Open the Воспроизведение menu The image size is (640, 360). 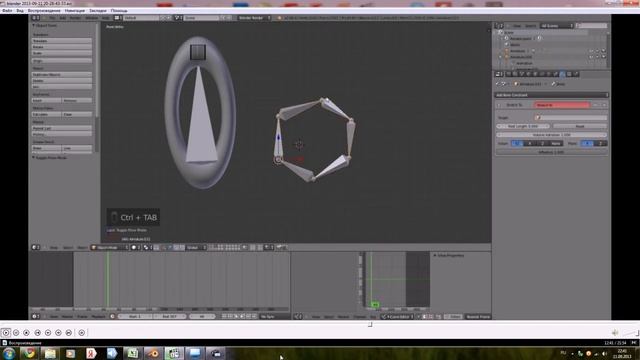click(x=44, y=11)
